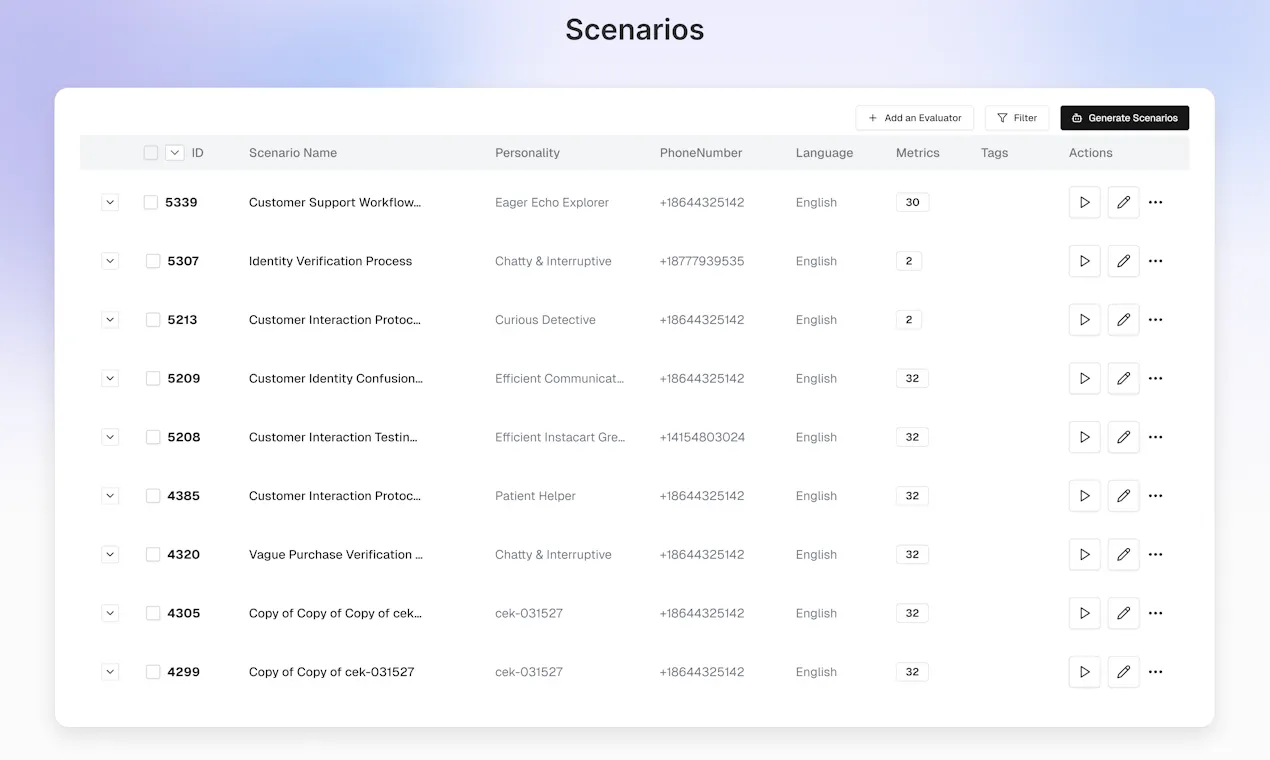
Task: Click the 30 metrics badge for scenario 5339
Action: point(912,202)
